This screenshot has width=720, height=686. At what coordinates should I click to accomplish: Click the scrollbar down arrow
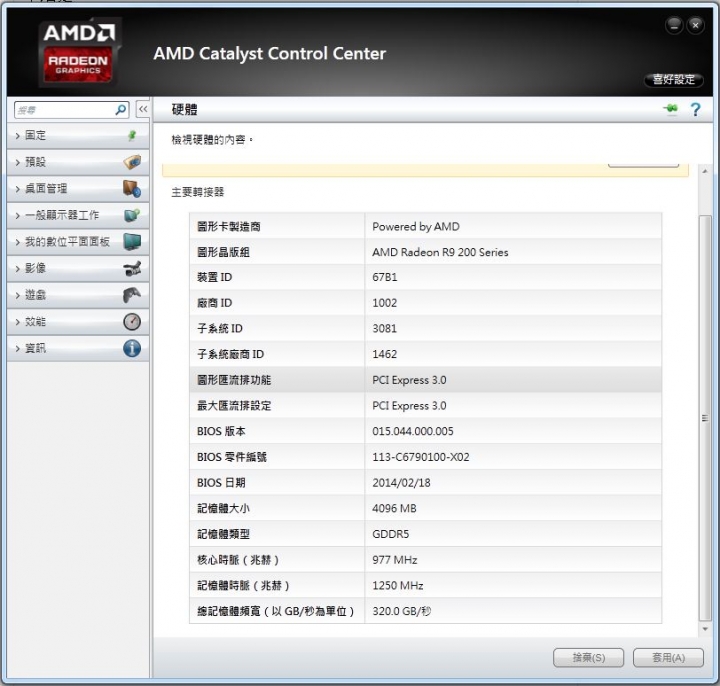(x=705, y=629)
